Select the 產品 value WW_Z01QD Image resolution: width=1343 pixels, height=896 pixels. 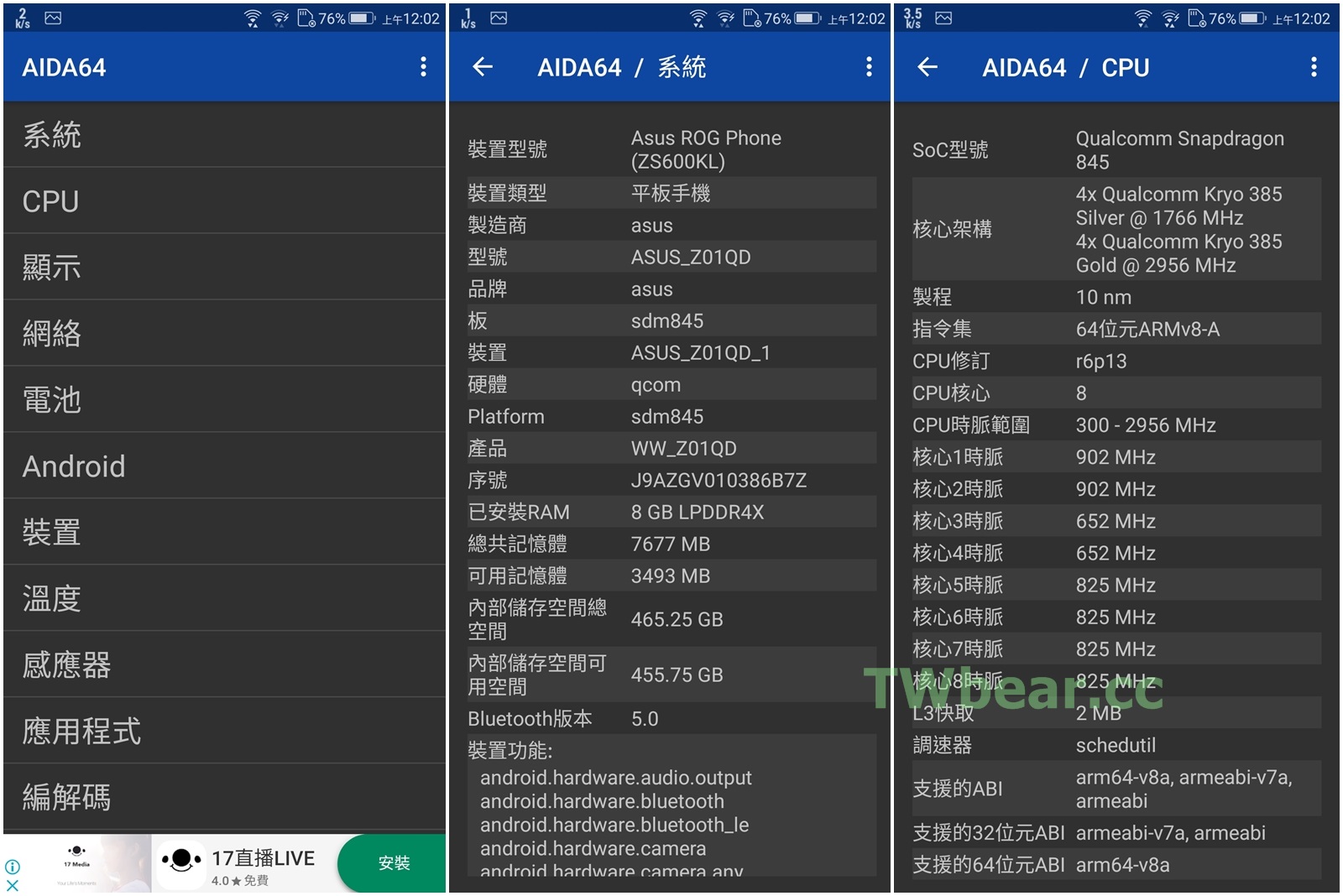pyautogui.click(x=684, y=448)
